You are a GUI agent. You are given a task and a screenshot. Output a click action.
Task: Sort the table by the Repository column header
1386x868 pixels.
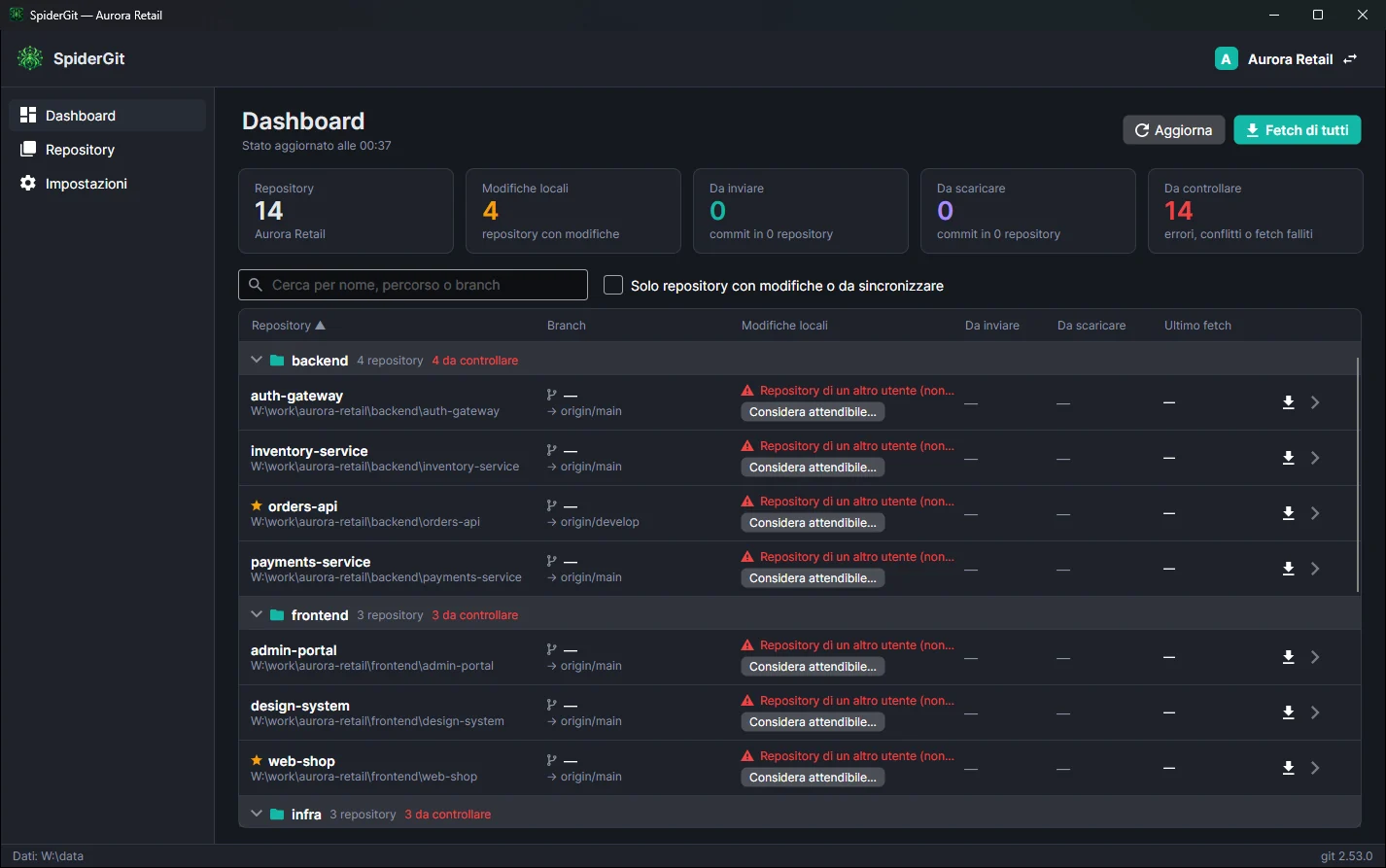pos(289,326)
